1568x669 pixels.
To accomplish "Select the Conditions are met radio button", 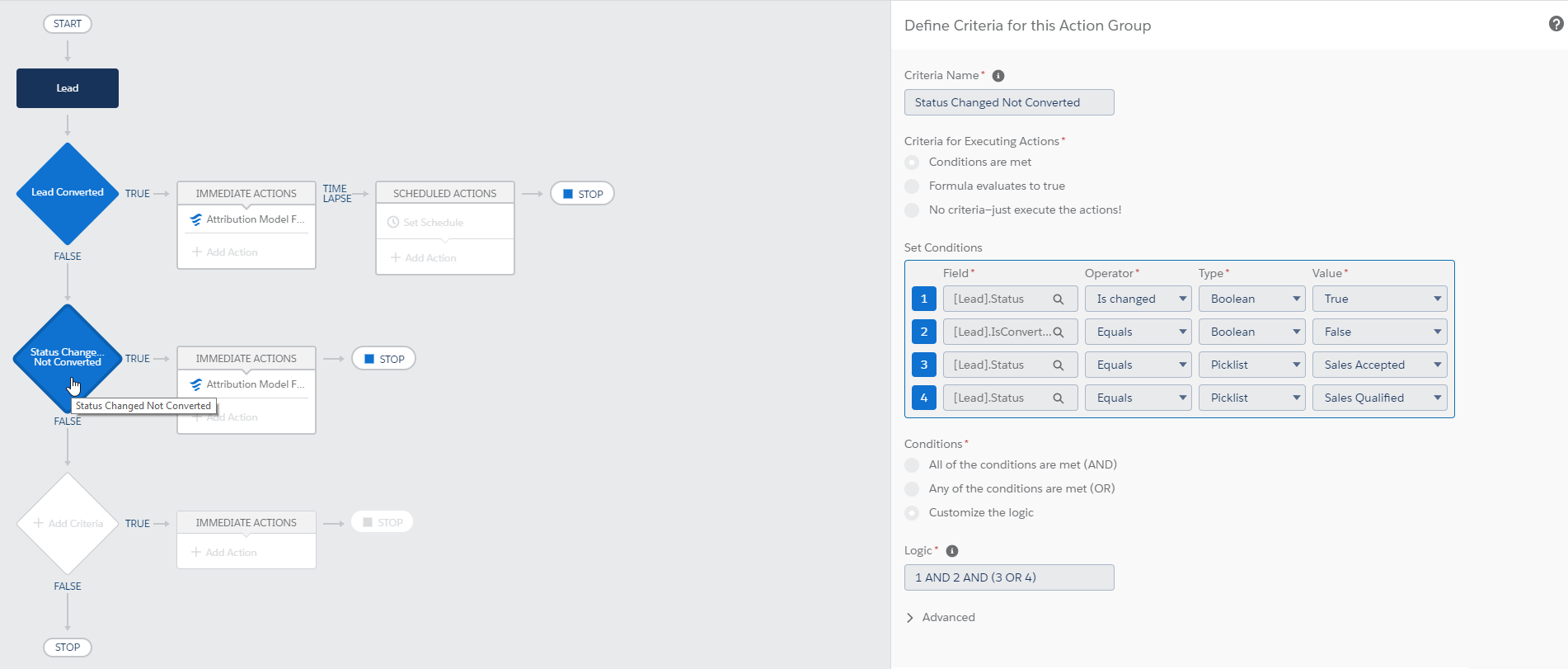I will click(x=912, y=163).
